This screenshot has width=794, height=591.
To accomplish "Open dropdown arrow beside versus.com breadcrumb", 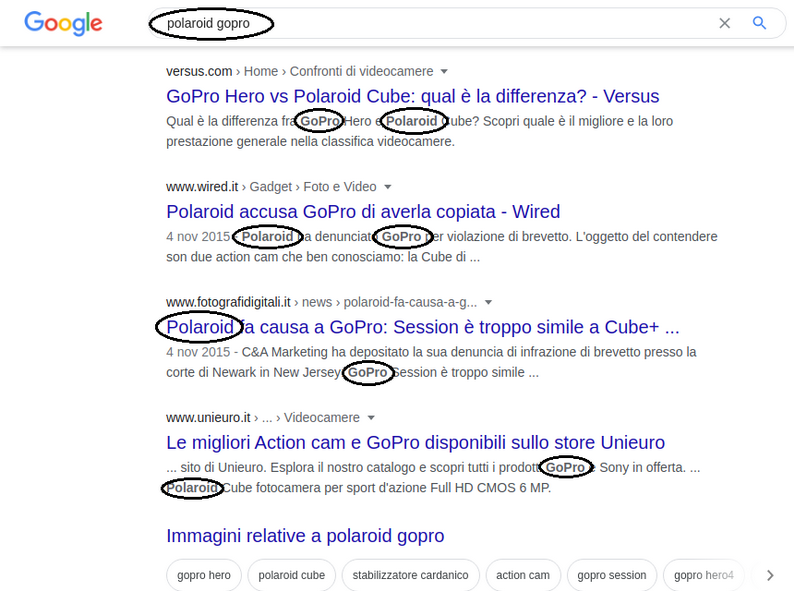I will coord(444,71).
